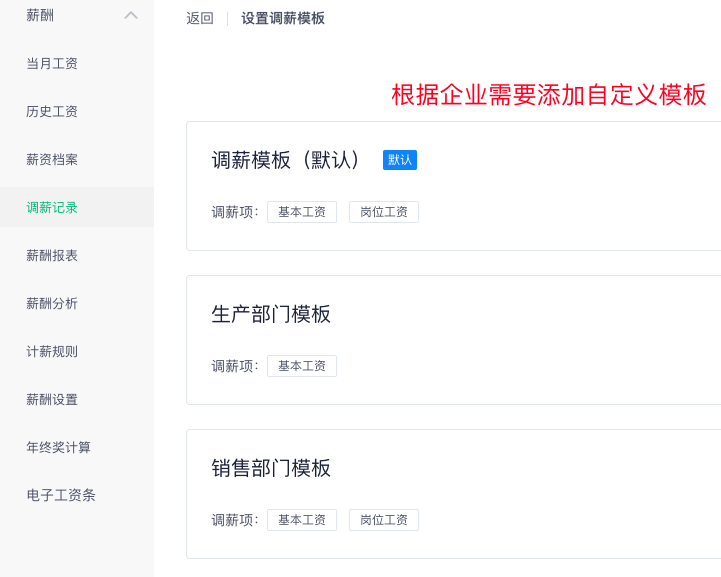The height and width of the screenshot is (577, 721).
Task: Open the 生产部门模板 card title
Action: [x=271, y=314]
